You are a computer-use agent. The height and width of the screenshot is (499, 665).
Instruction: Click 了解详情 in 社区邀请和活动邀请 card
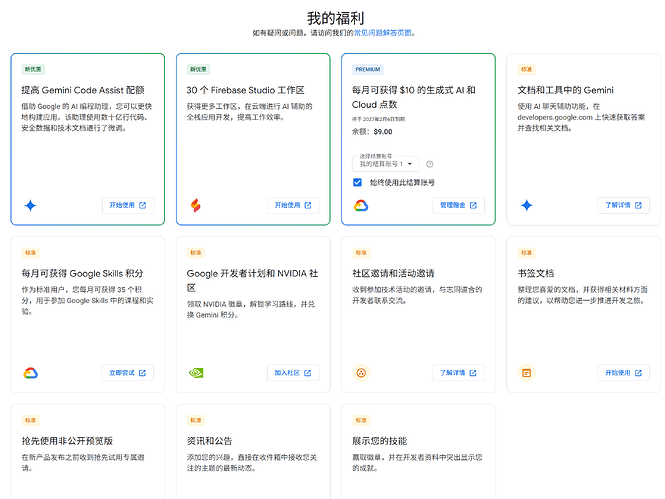pyautogui.click(x=458, y=373)
